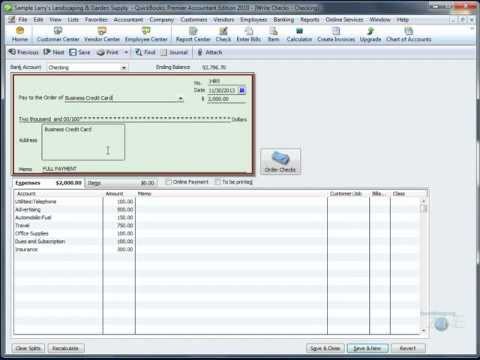
Task: Open the Vendors menu
Action: coord(224,20)
